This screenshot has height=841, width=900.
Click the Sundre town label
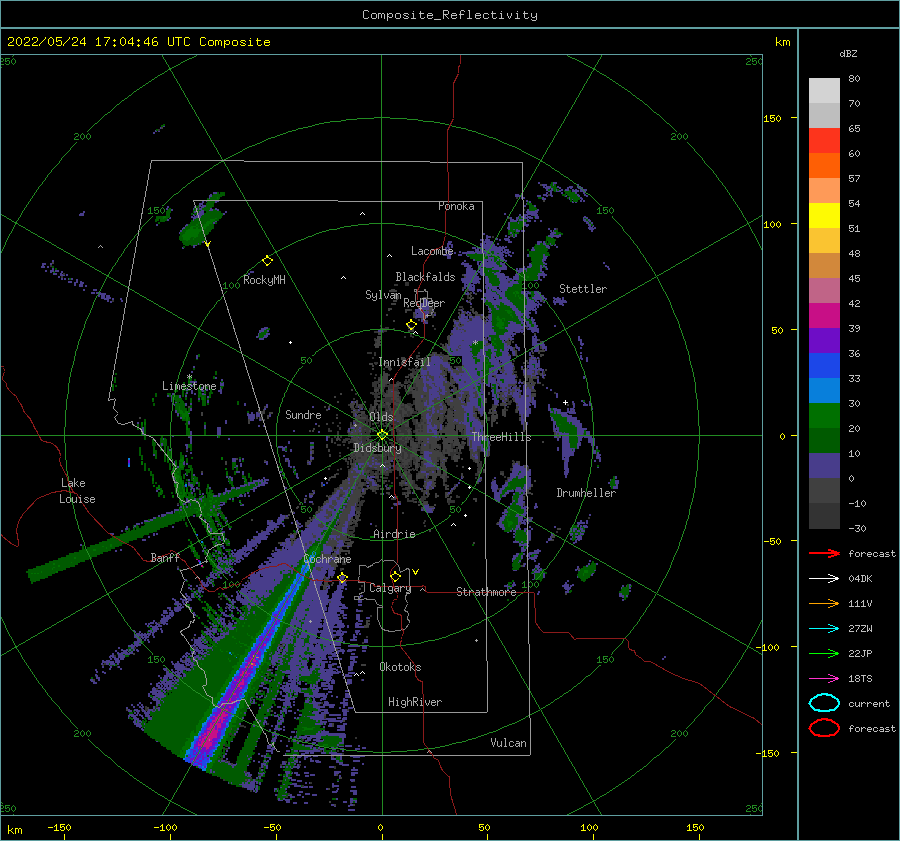tap(303, 414)
